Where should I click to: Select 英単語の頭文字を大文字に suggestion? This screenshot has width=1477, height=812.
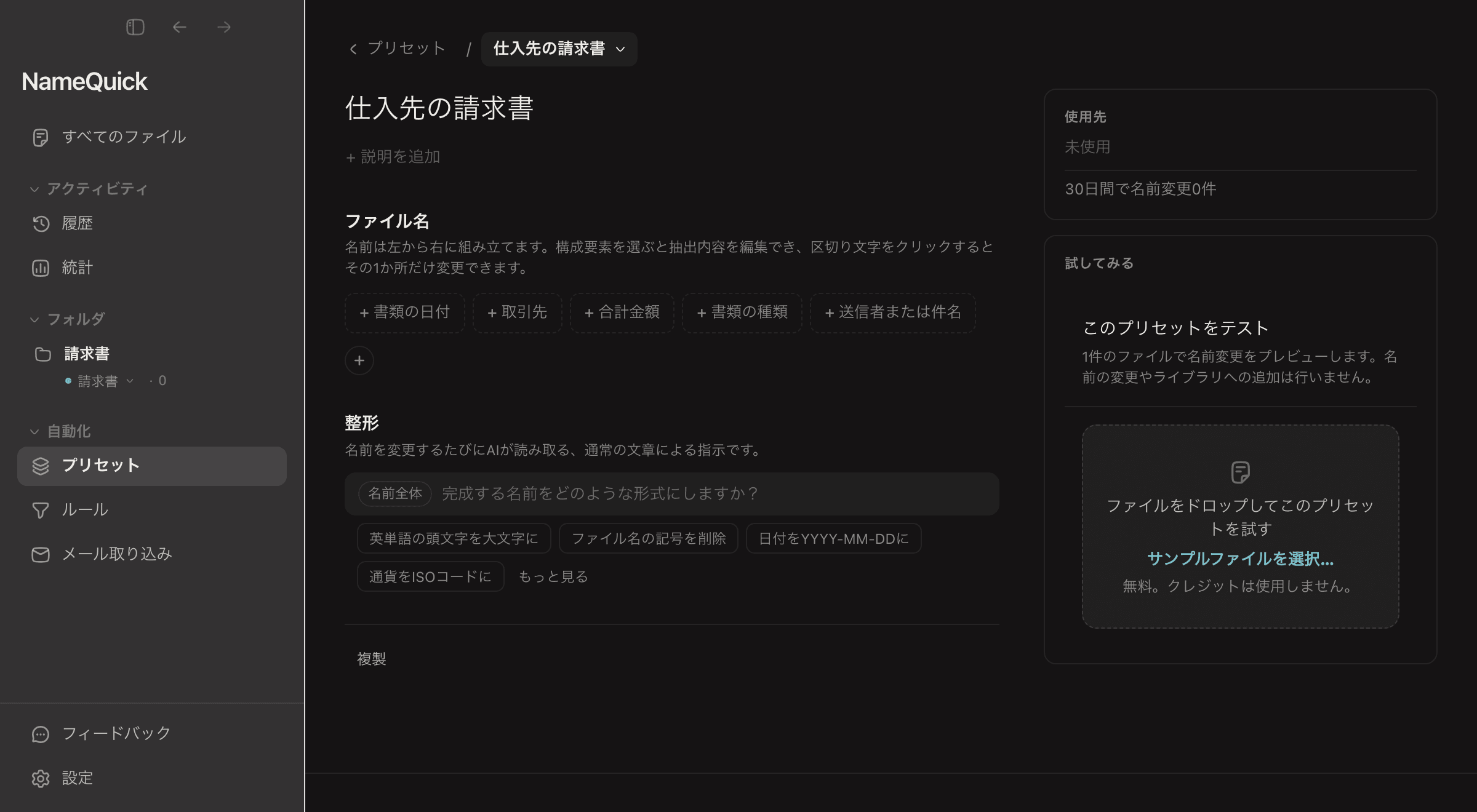tap(454, 538)
